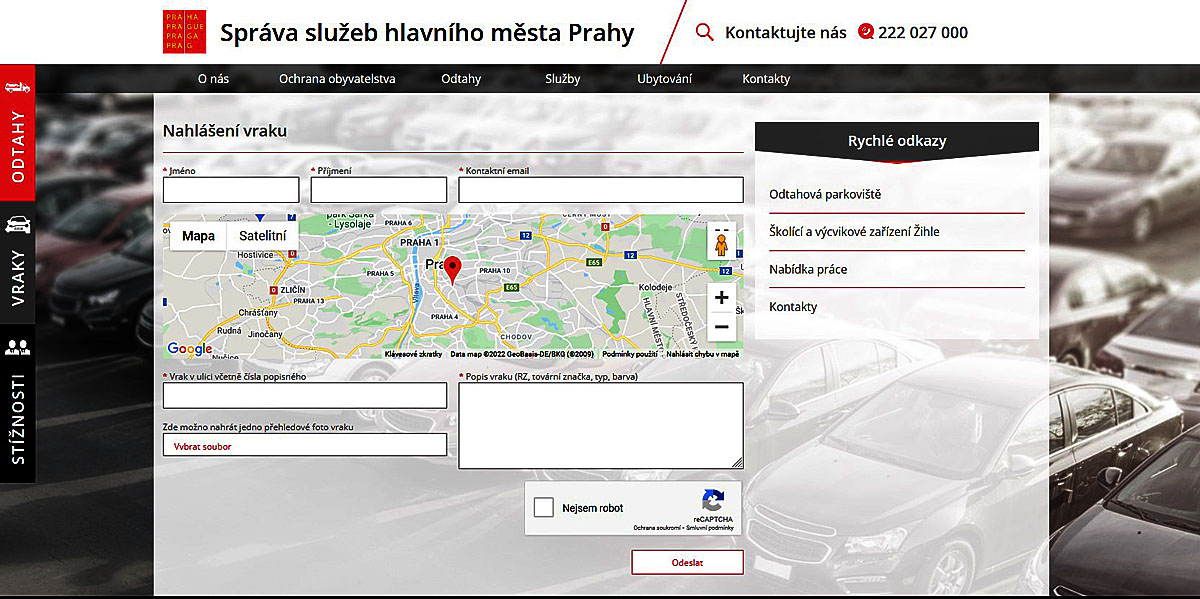Click the Praha red logo

(x=184, y=32)
